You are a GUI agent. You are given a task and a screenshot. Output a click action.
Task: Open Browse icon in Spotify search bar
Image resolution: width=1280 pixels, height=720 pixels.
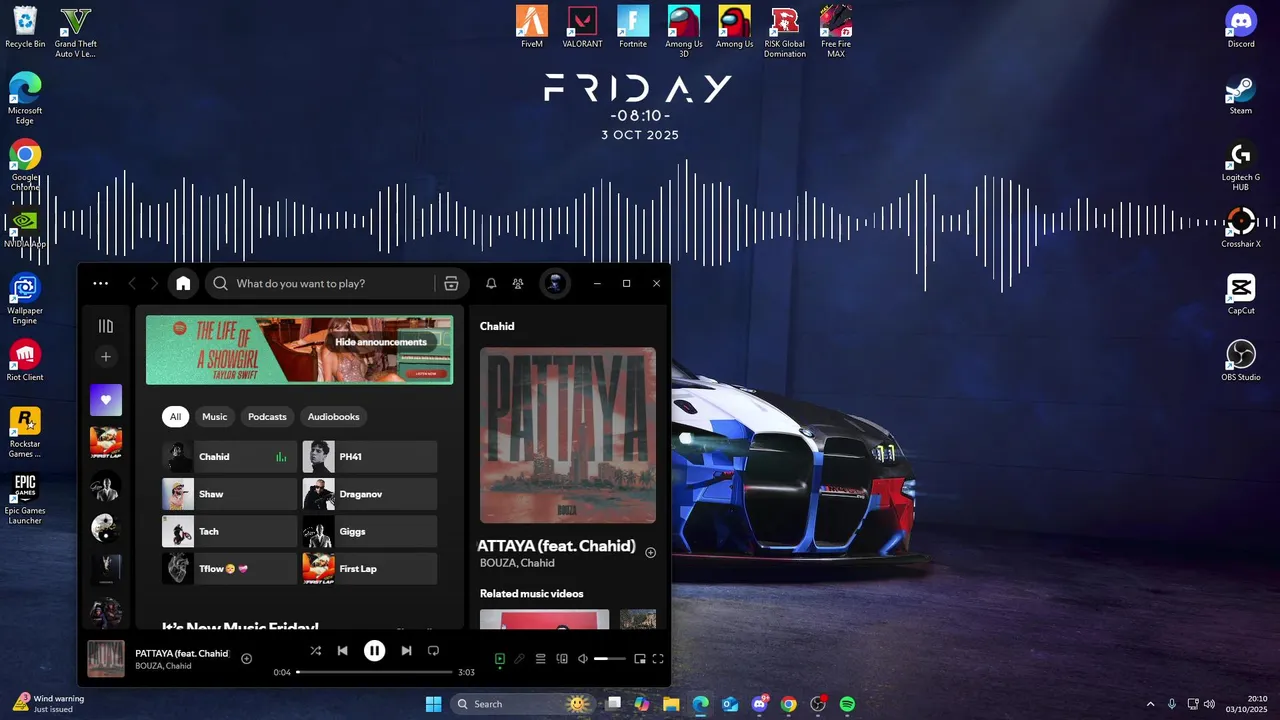tap(451, 283)
